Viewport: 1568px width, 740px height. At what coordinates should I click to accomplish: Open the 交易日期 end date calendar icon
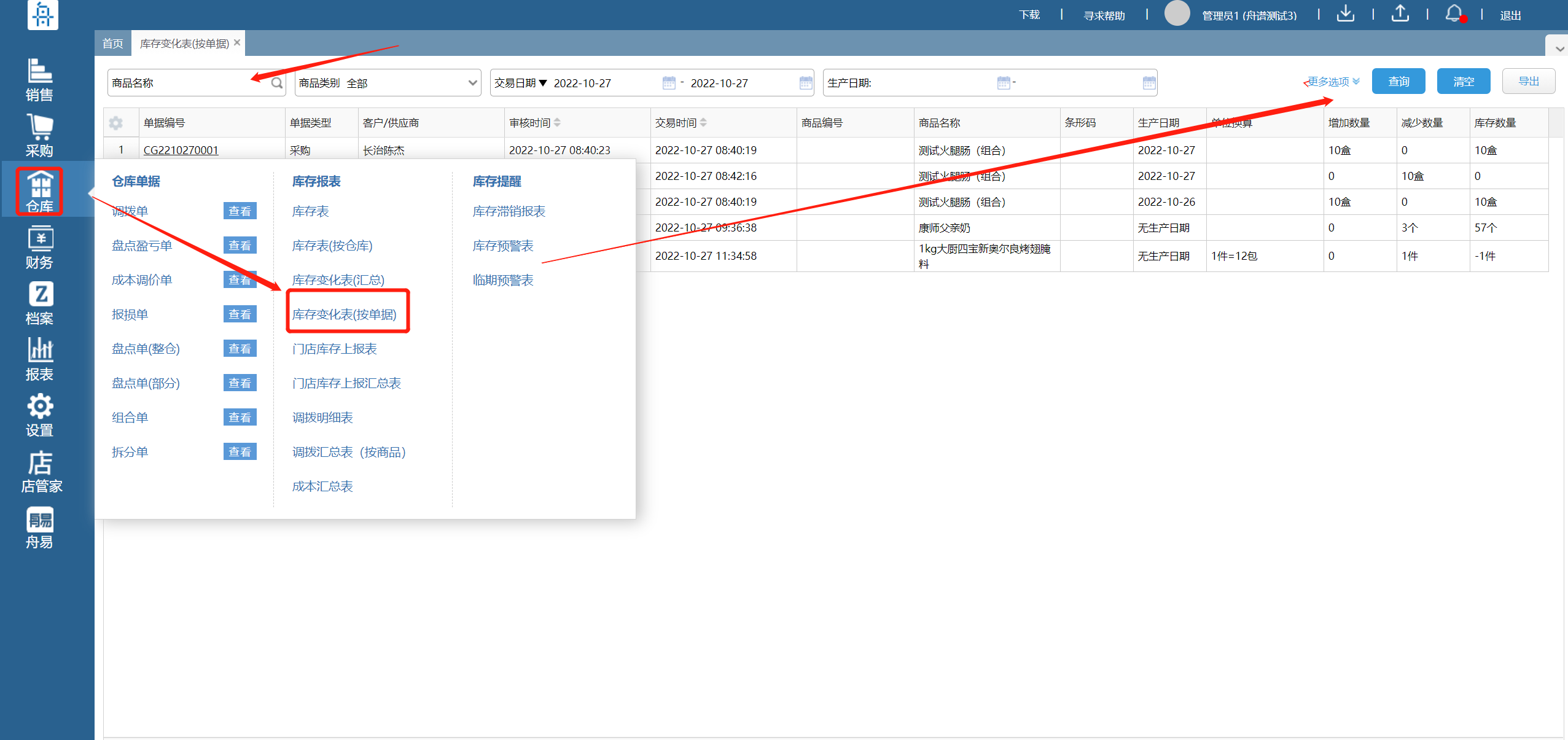pos(806,83)
